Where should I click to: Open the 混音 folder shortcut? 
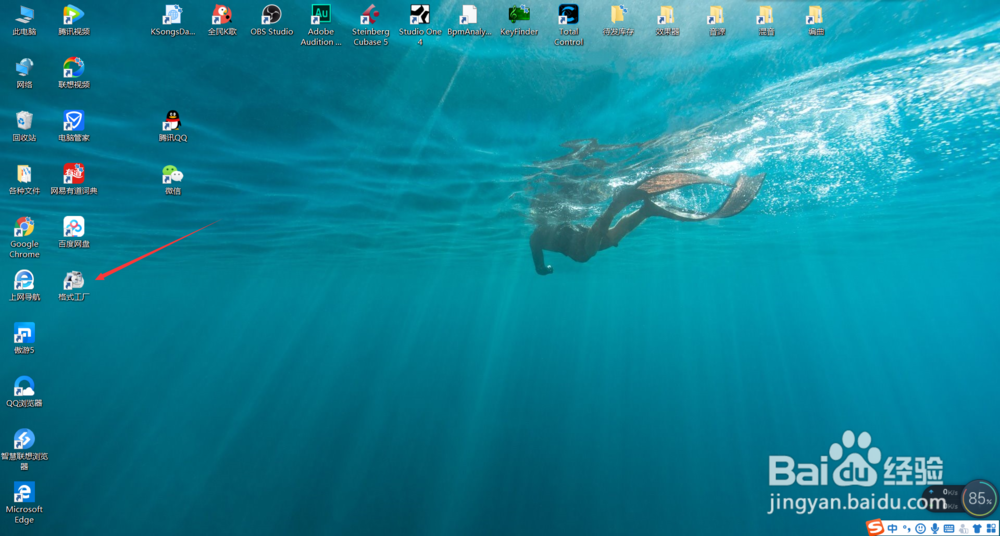[766, 20]
